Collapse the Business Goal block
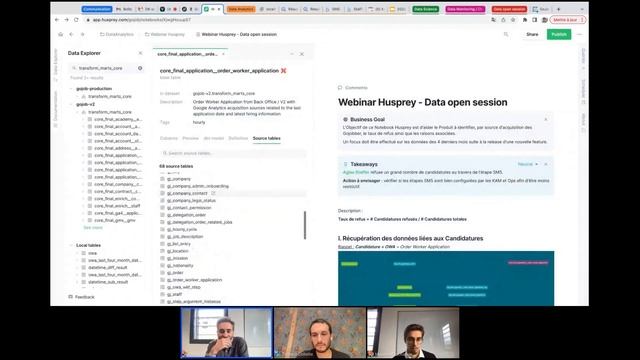Viewport: 640px width, 360px height. coord(546,120)
